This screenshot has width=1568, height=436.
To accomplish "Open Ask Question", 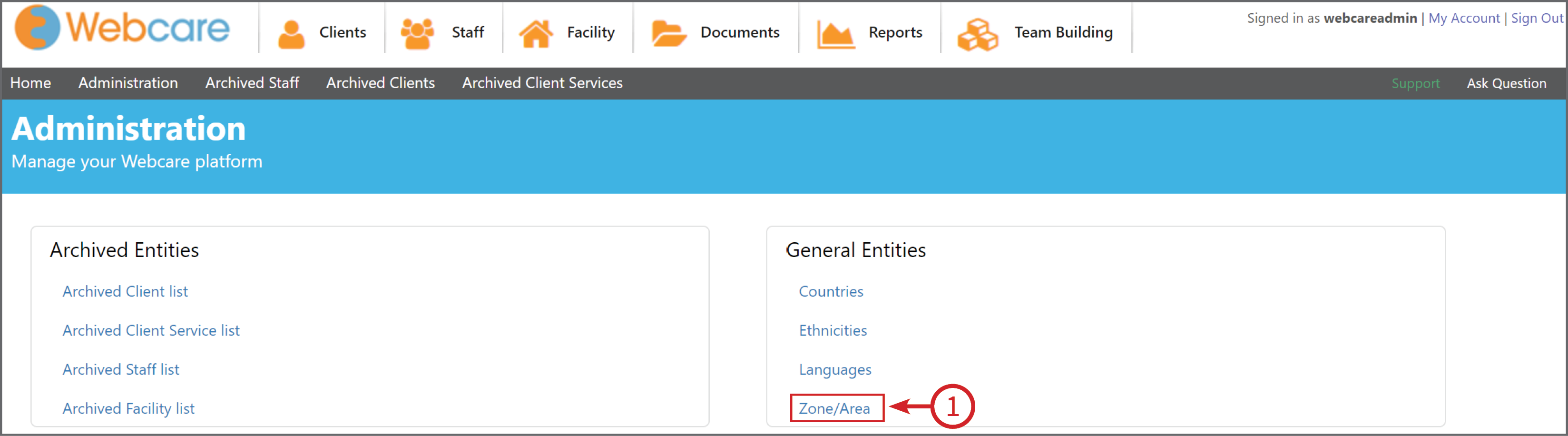I will [1505, 83].
